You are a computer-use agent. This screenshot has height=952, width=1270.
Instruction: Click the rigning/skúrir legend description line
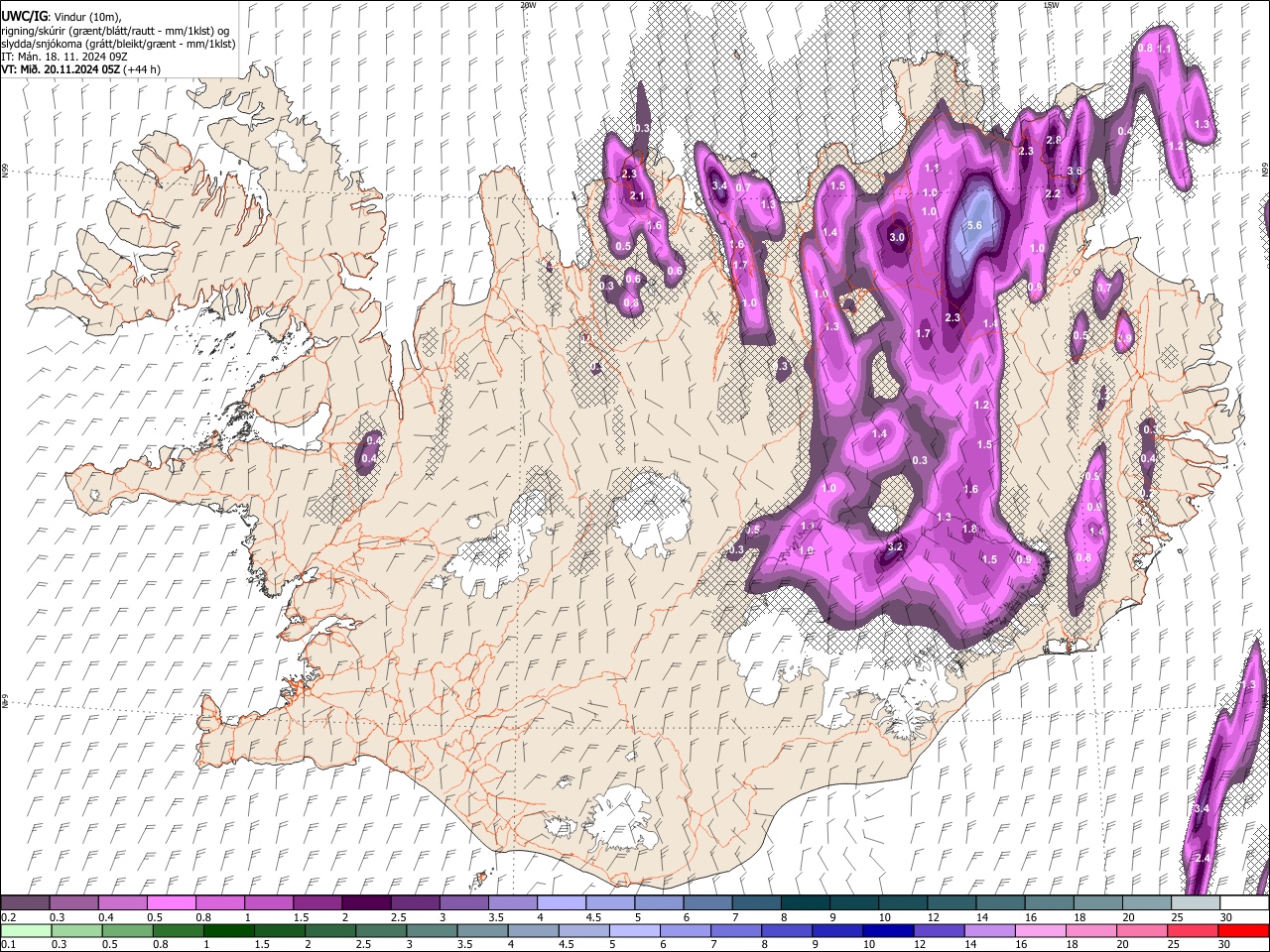(x=115, y=31)
